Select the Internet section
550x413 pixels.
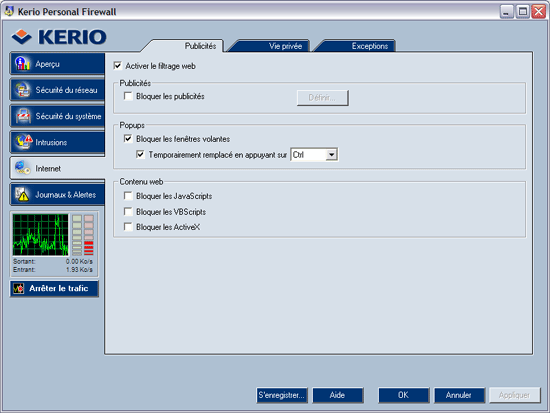pyautogui.click(x=57, y=168)
